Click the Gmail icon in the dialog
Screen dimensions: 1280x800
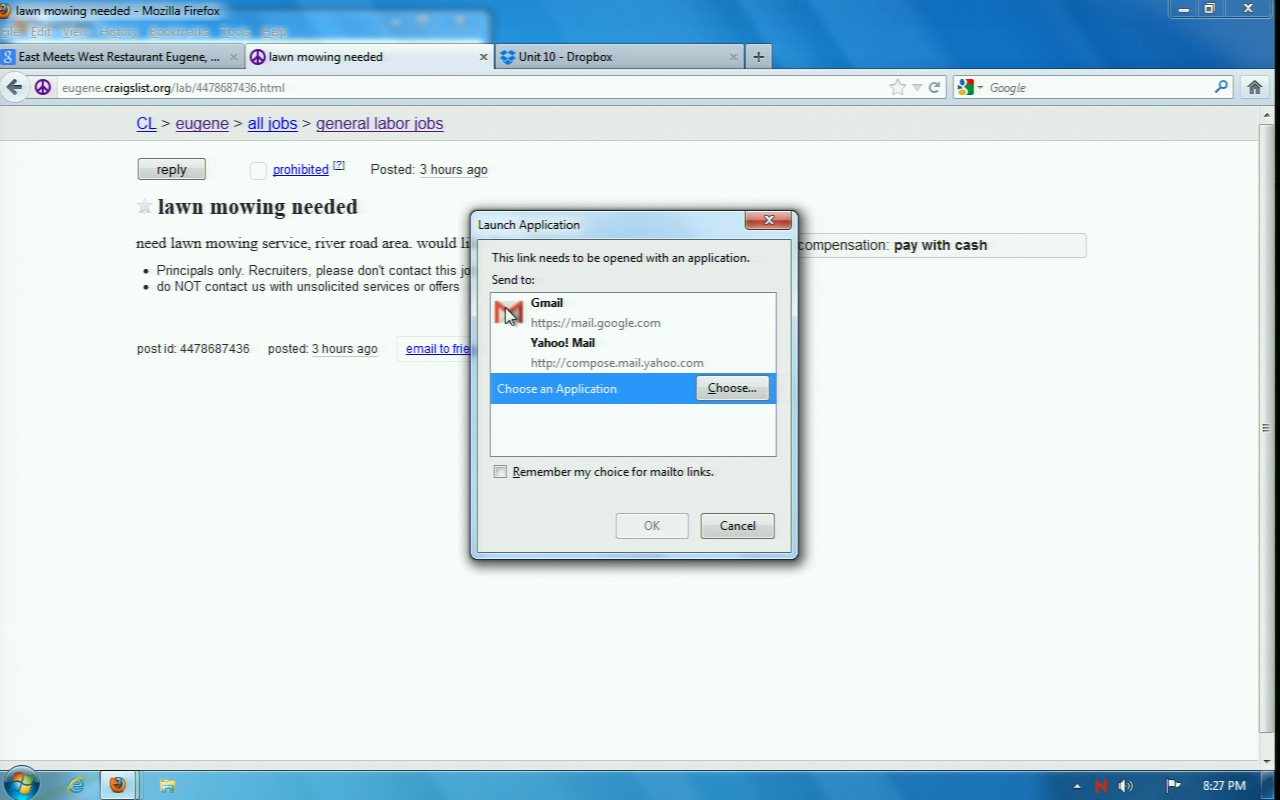pos(509,313)
